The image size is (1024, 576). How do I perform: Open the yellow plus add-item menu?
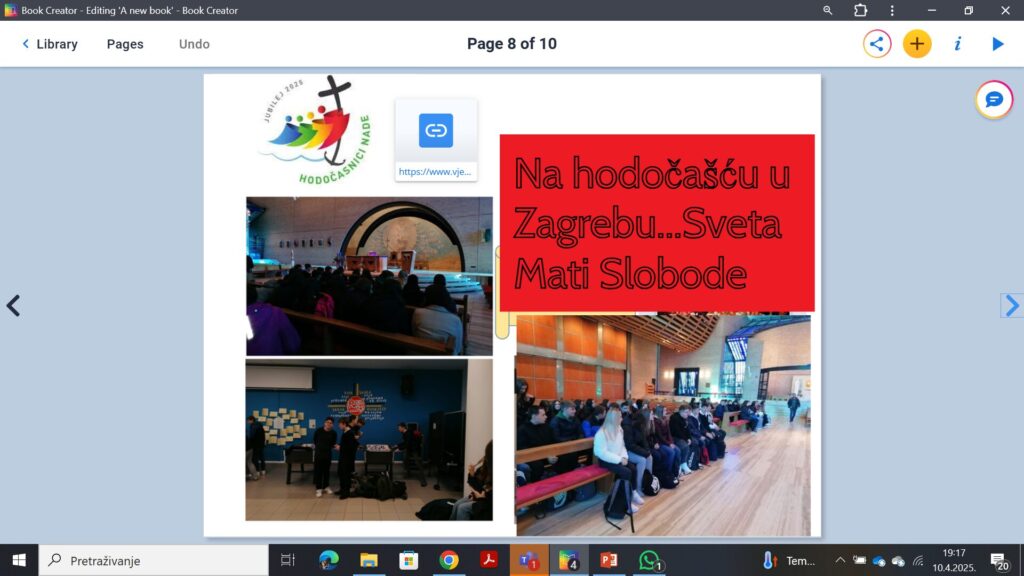(917, 44)
